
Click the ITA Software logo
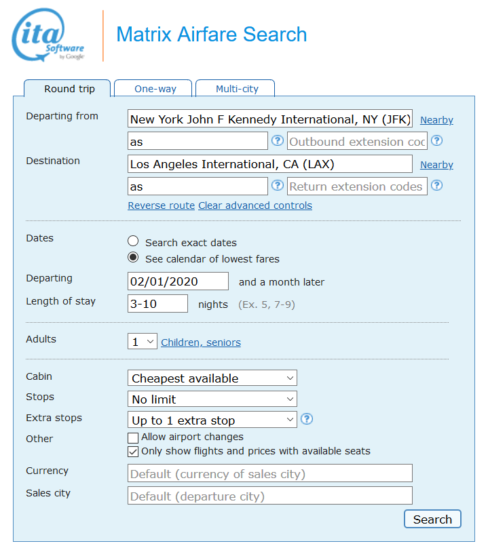coord(48,35)
